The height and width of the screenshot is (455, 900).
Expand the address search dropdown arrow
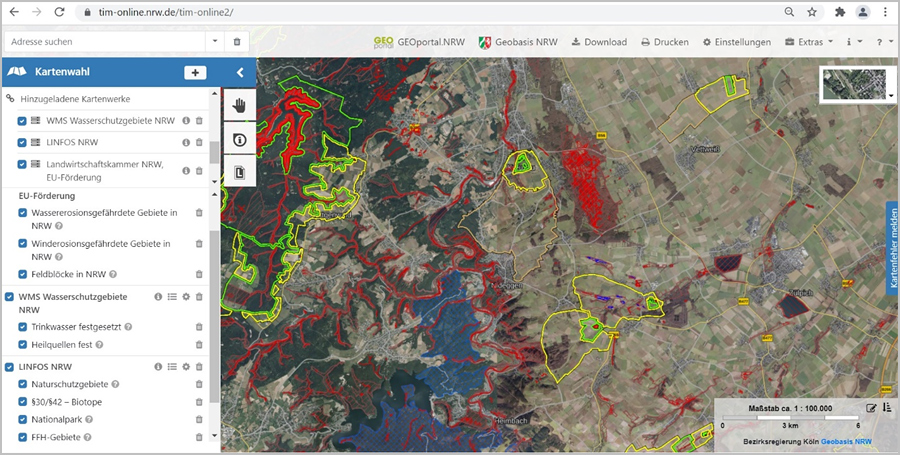(215, 42)
